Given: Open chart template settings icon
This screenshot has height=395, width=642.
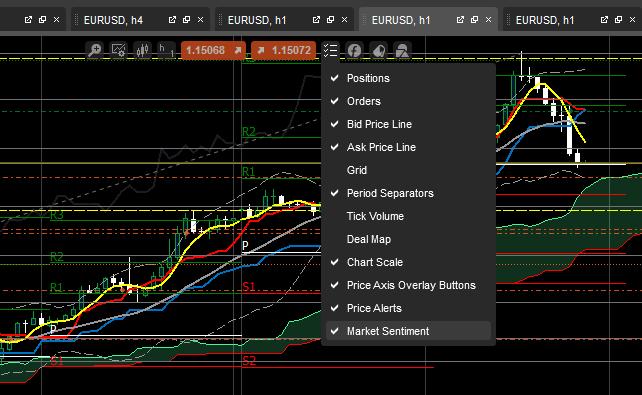Looking at the screenshot, I should pyautogui.click(x=118, y=50).
